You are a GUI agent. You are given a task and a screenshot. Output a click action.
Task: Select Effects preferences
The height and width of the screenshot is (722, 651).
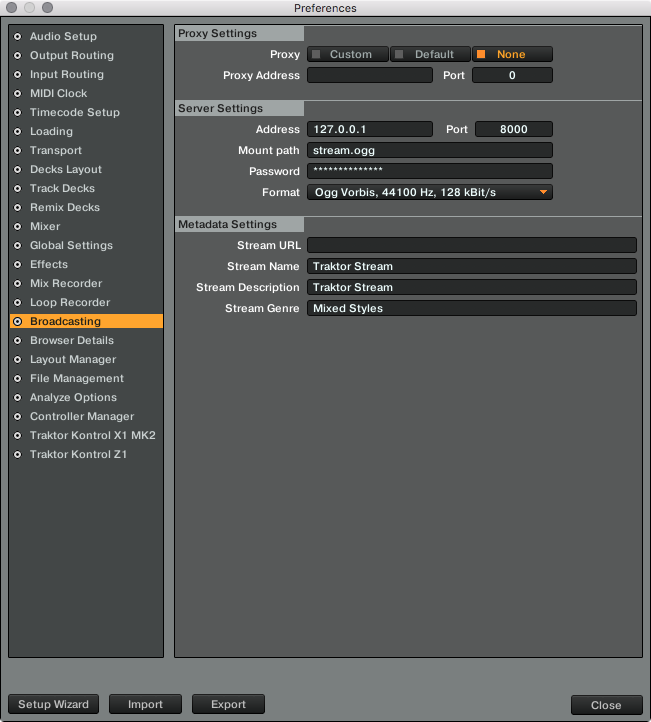pos(86,264)
